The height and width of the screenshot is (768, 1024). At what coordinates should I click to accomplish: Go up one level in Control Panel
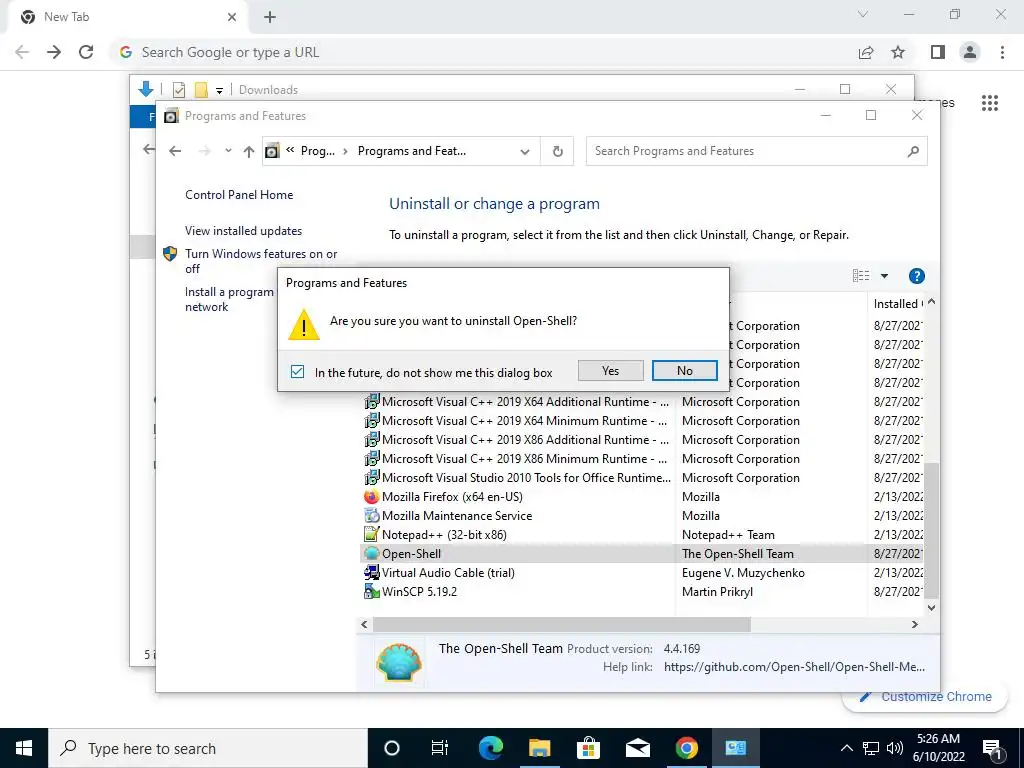tap(249, 152)
